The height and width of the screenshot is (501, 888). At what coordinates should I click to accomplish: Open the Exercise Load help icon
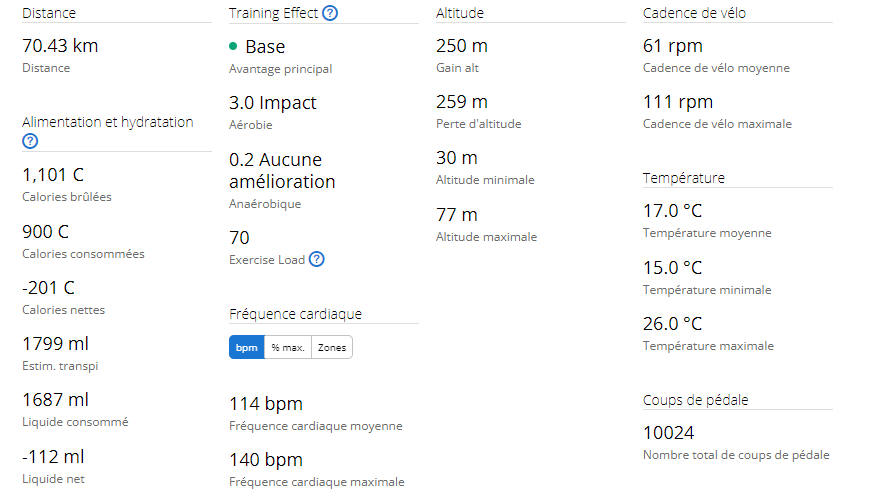(x=316, y=259)
